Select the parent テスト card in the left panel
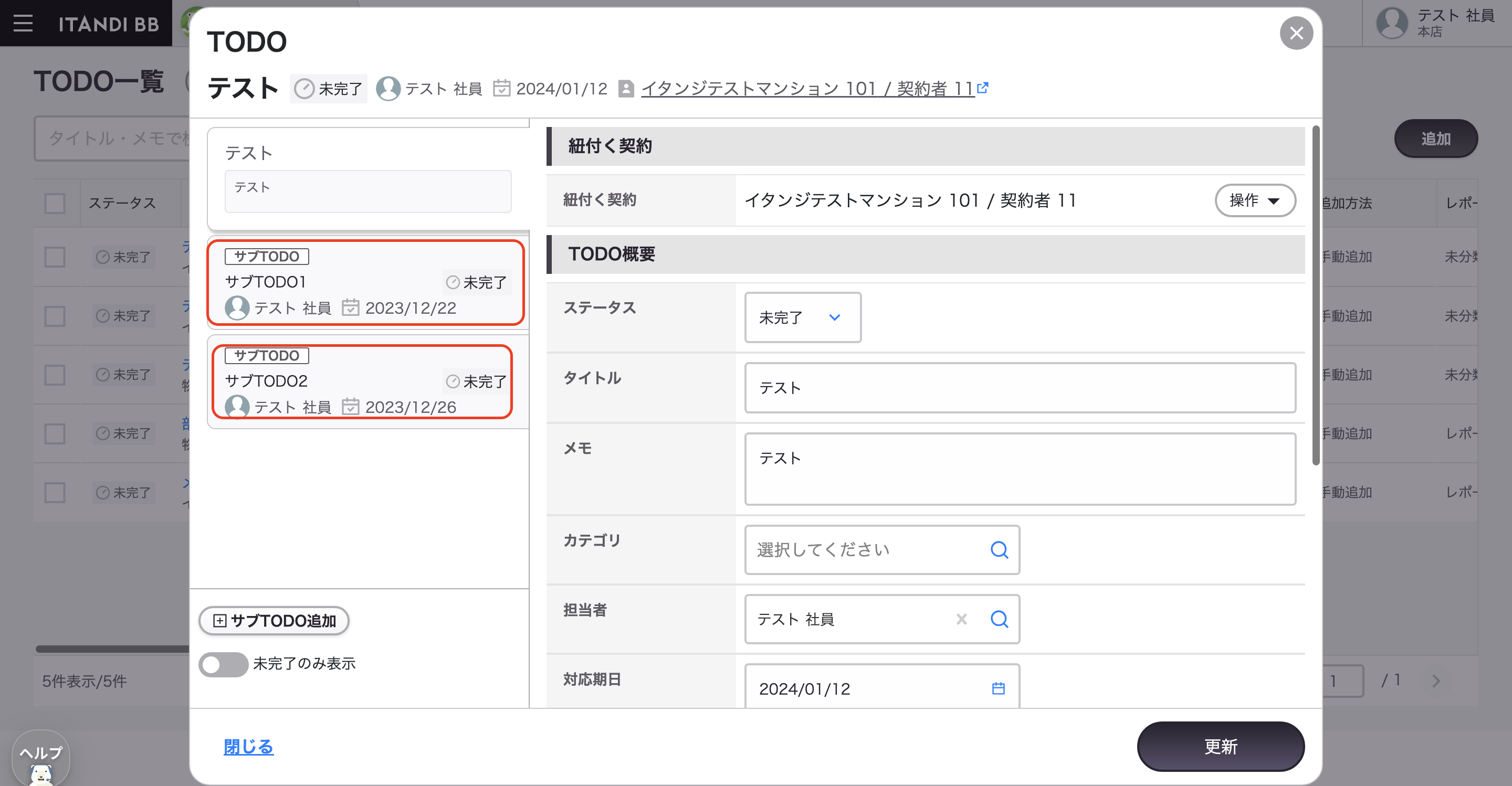 368,178
